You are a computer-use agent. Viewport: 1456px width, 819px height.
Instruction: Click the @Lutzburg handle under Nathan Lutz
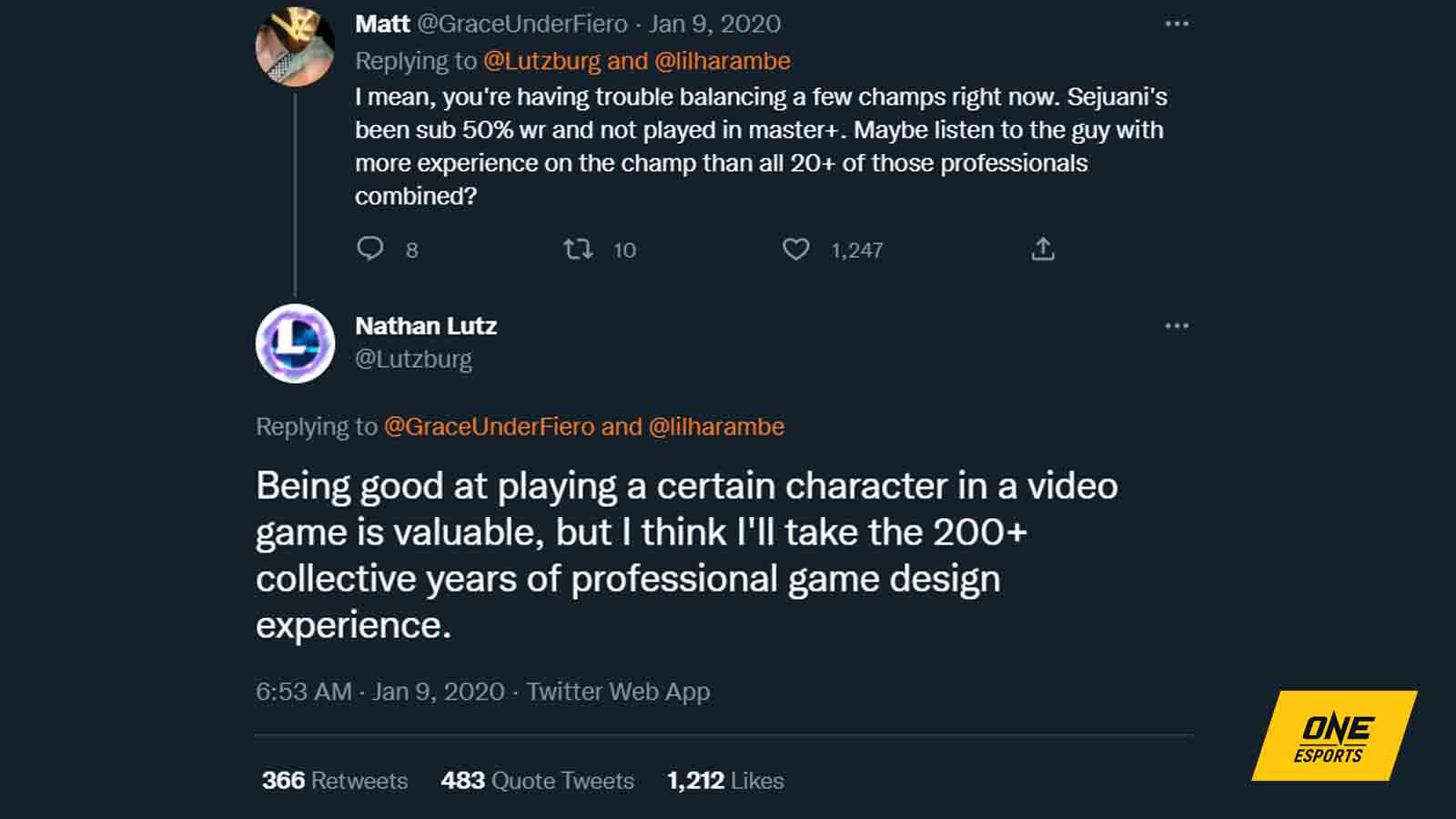pos(413,359)
